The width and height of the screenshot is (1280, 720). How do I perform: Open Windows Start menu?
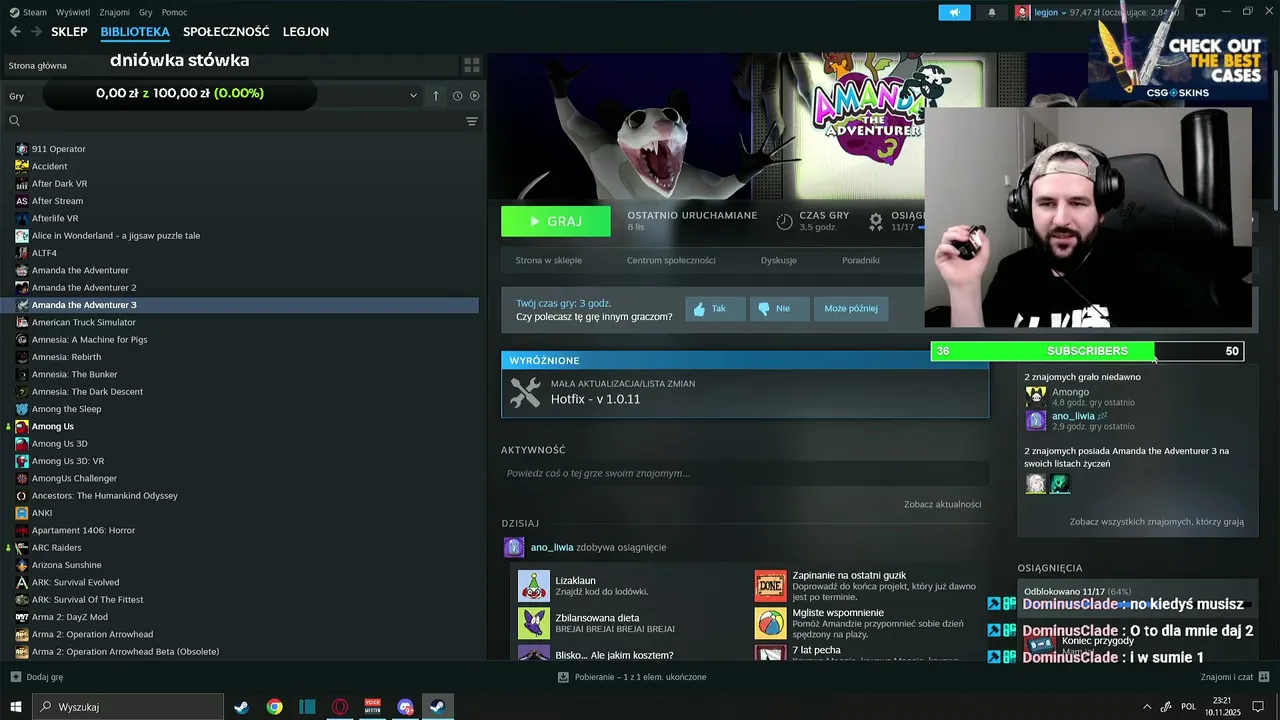tap(16, 707)
